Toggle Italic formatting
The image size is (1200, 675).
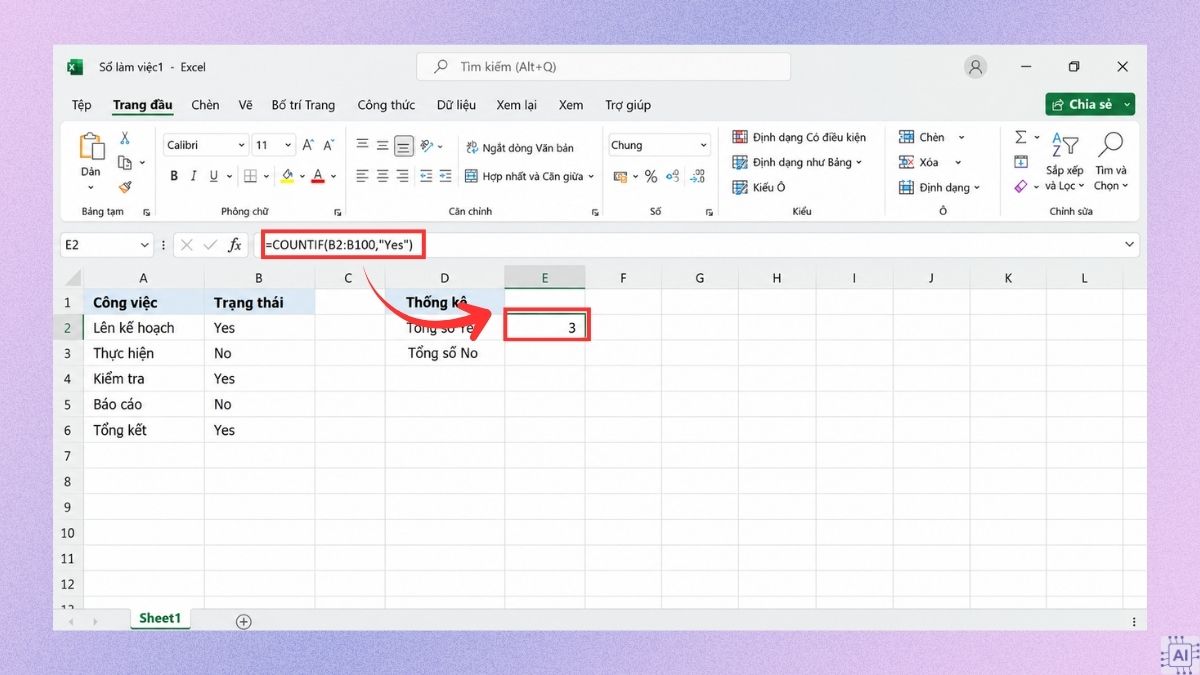point(194,176)
